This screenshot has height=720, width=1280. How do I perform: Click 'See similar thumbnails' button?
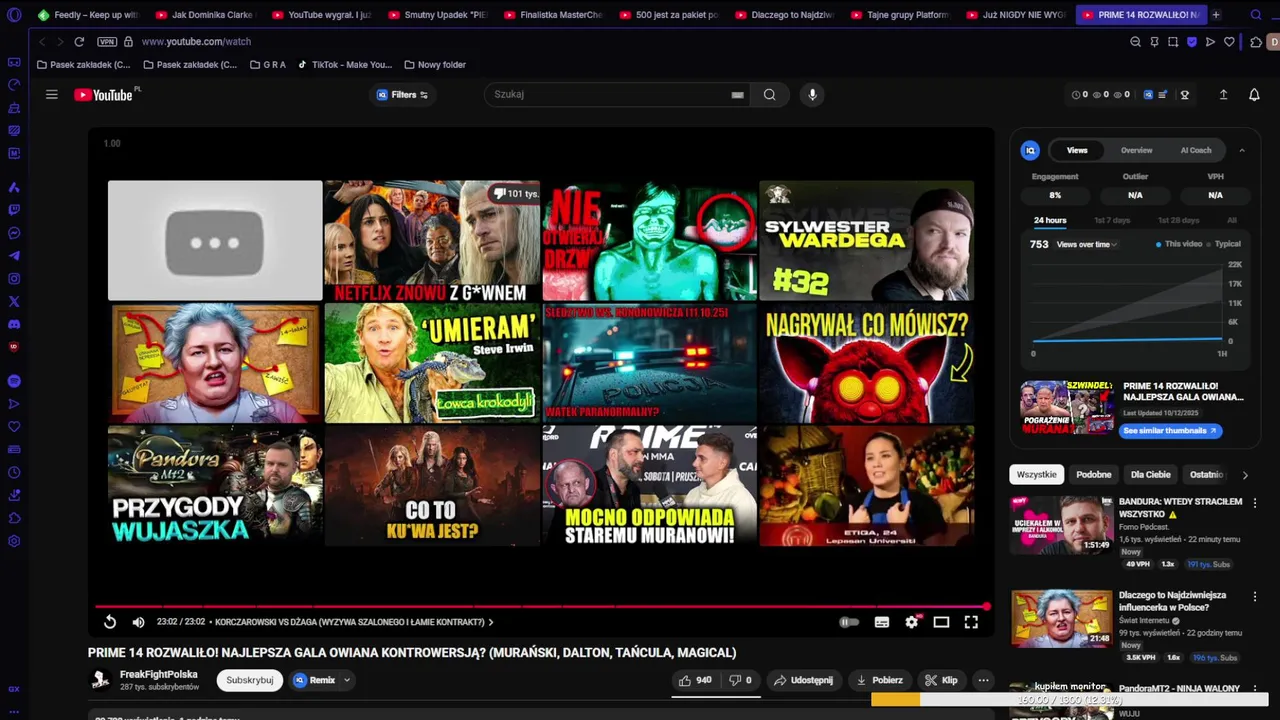(x=1170, y=431)
